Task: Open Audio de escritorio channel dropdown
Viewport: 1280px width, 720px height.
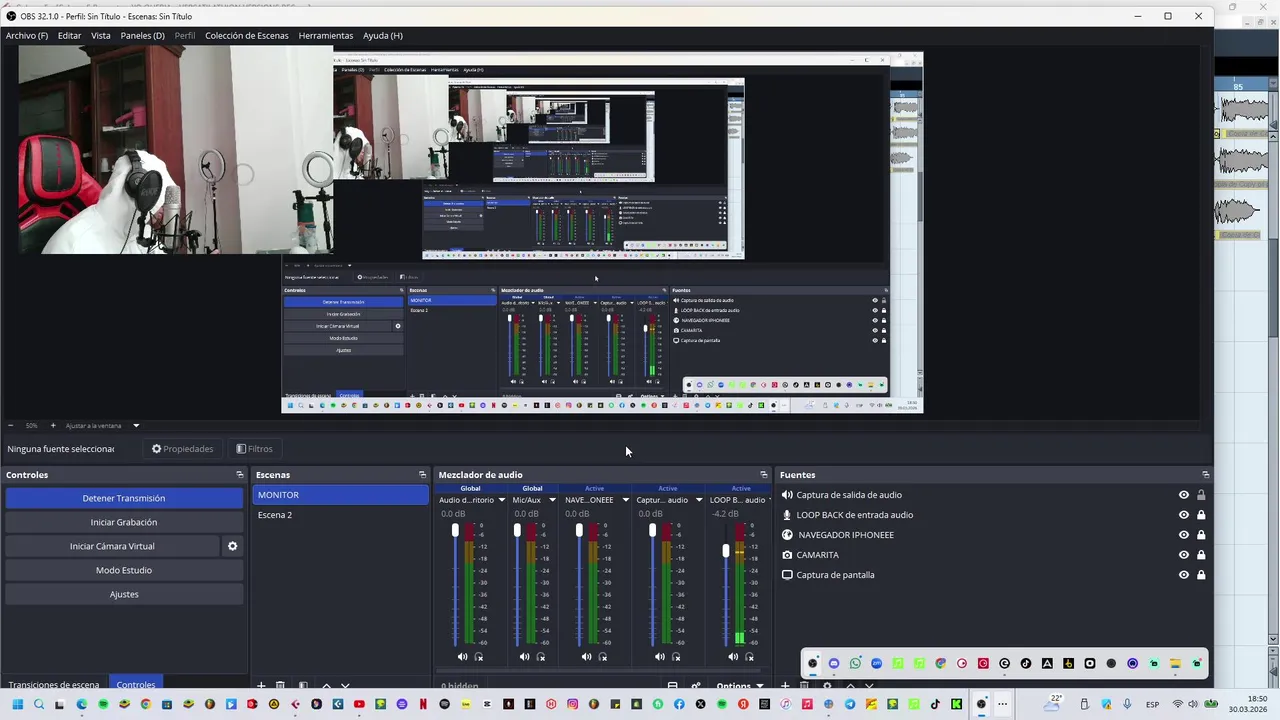Action: tap(502, 500)
